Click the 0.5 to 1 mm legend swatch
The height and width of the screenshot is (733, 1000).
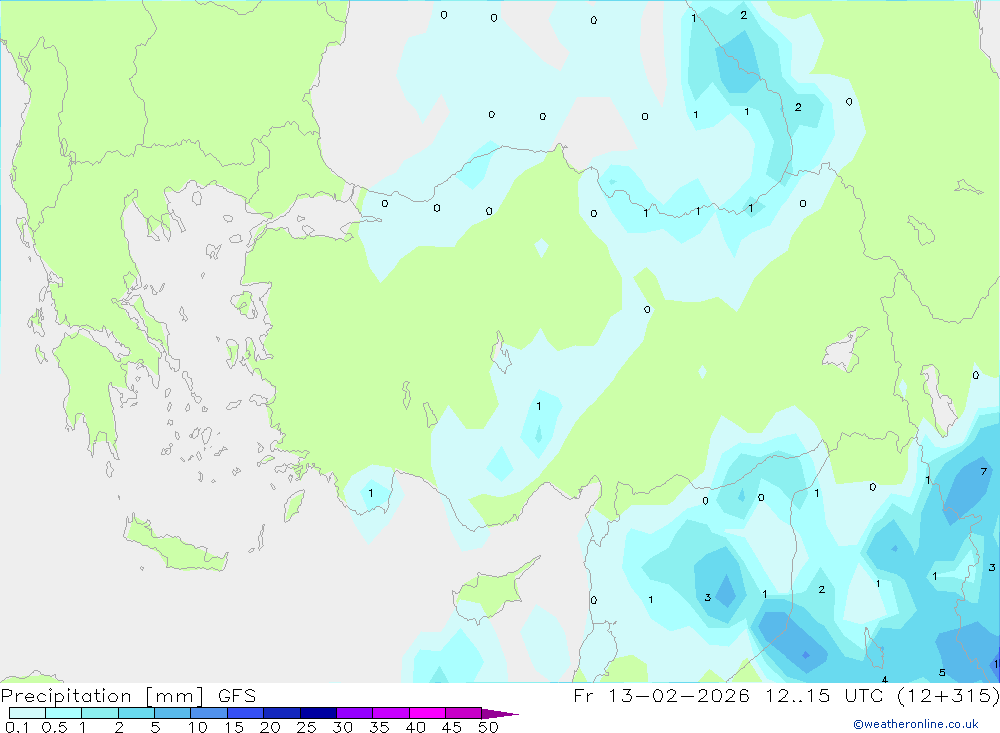(x=64, y=713)
